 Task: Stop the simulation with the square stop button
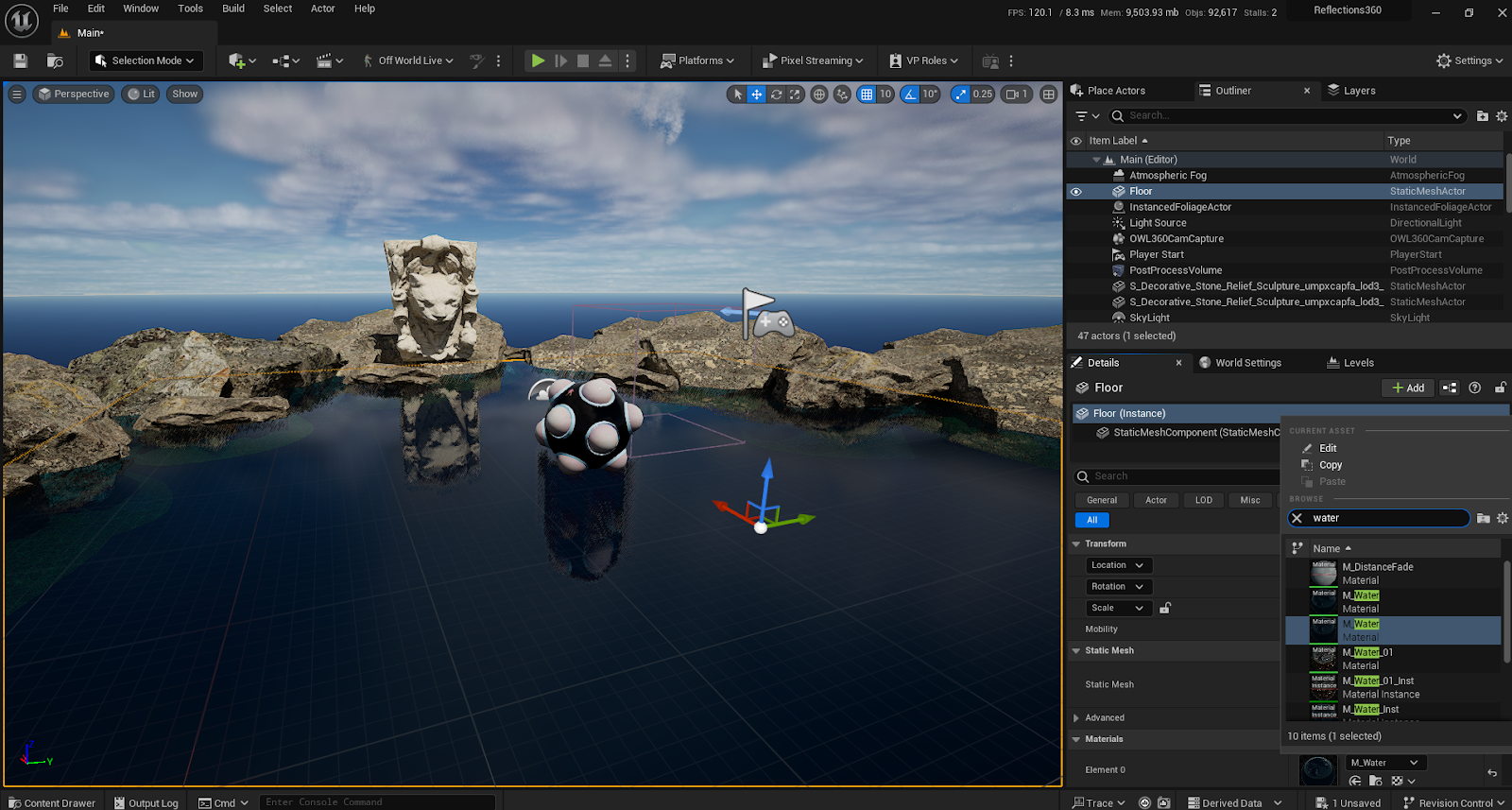(x=583, y=60)
